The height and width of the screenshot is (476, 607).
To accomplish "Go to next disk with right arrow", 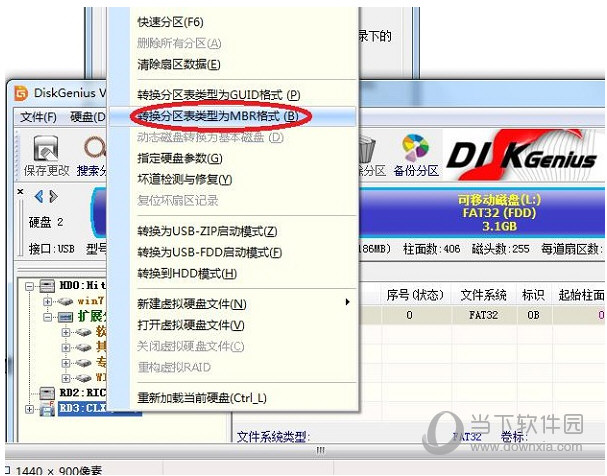I will (53, 197).
